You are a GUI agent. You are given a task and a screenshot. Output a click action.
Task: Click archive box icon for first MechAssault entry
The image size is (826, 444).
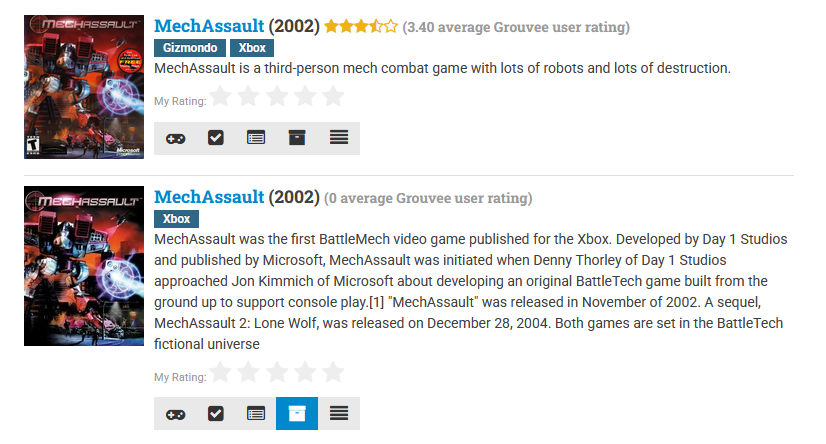(x=297, y=138)
